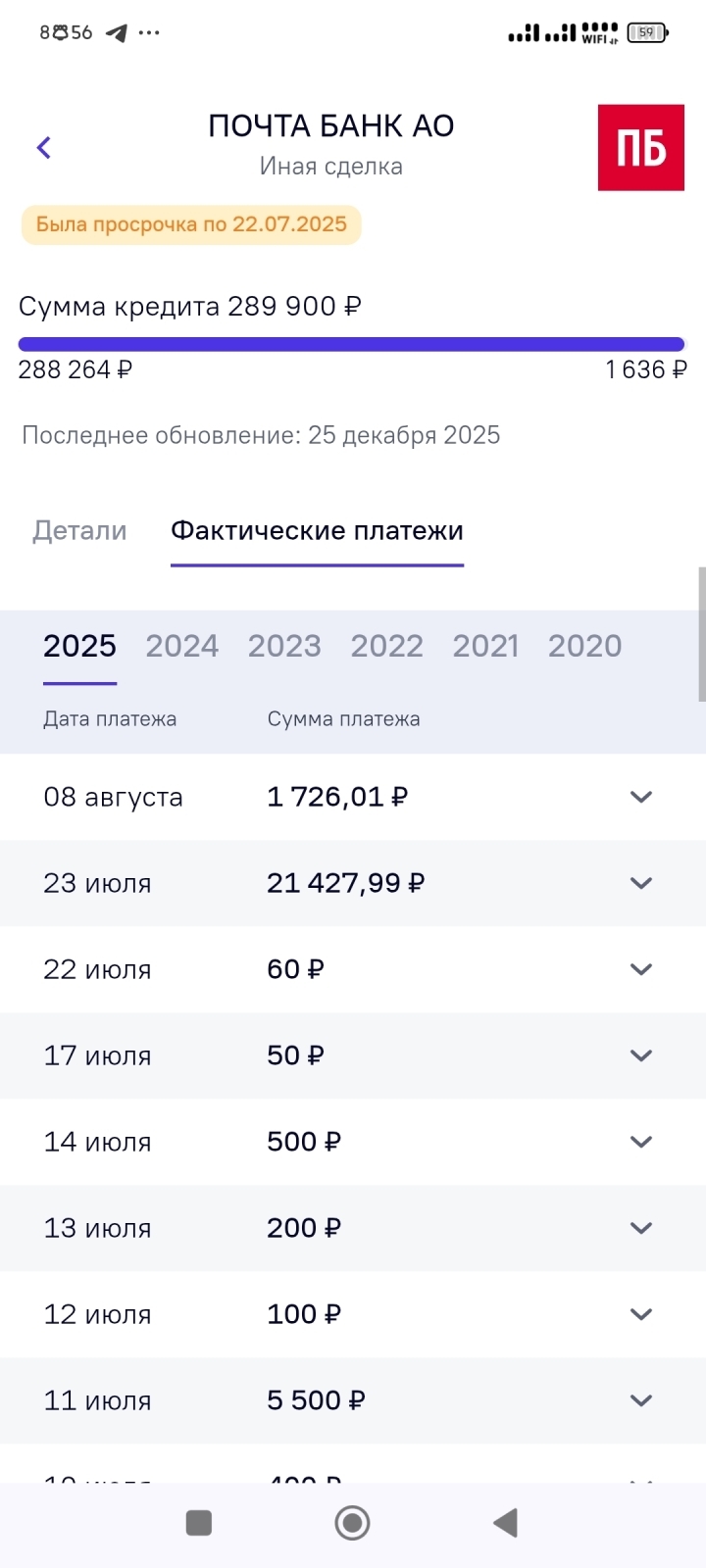Expand the 14 июля 500 ₽ payment

click(x=640, y=1142)
